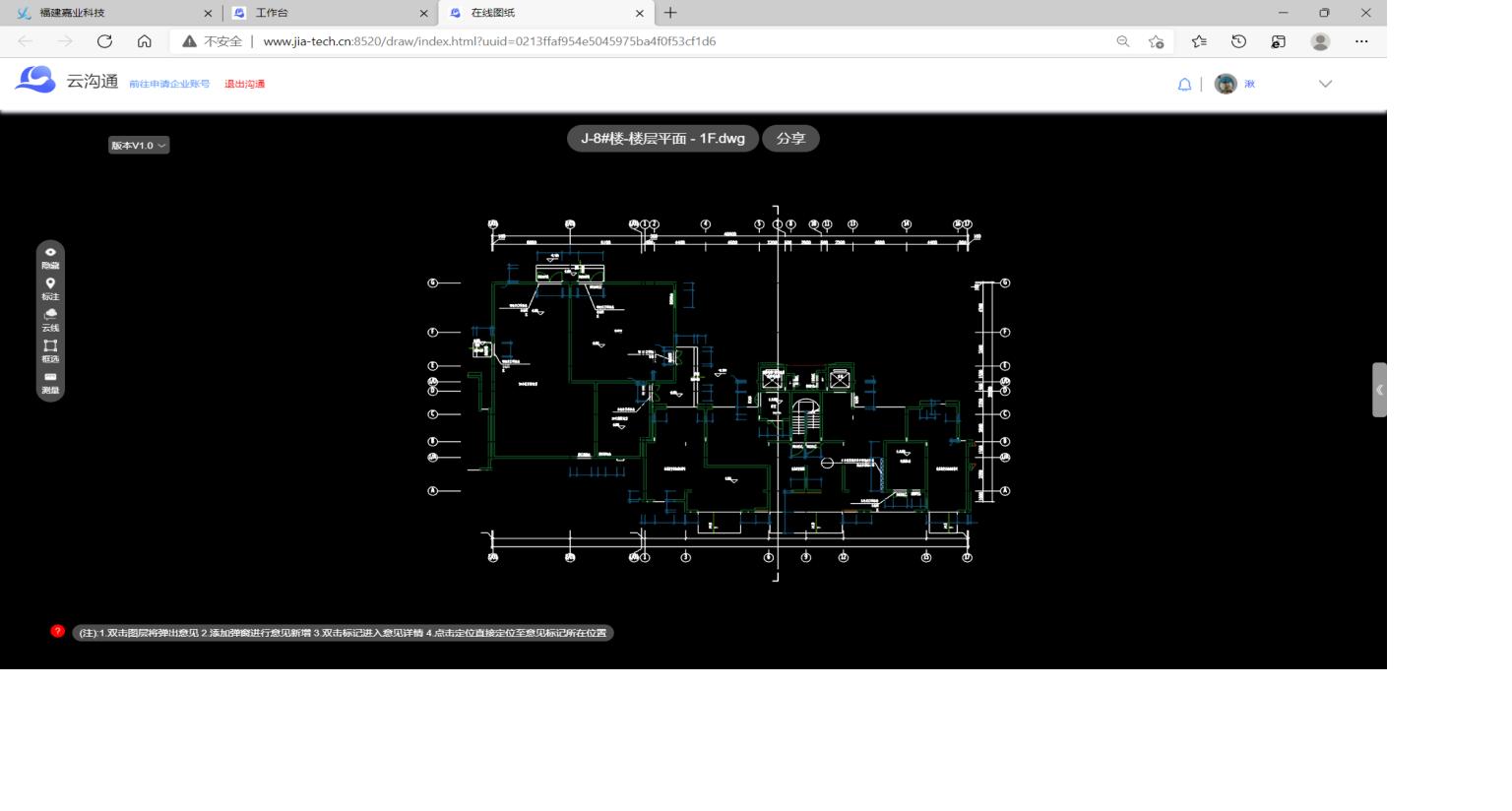
Task: Select the 云线 cloud line tool
Action: [50, 316]
